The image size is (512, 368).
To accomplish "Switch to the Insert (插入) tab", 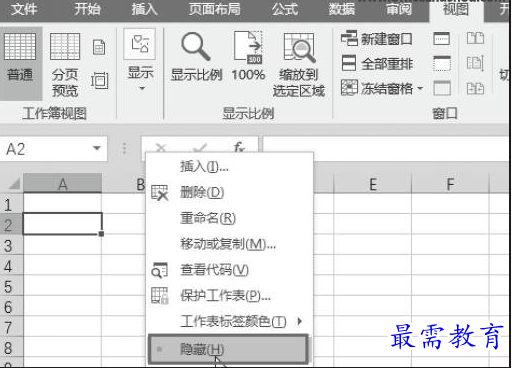I will pos(144,9).
